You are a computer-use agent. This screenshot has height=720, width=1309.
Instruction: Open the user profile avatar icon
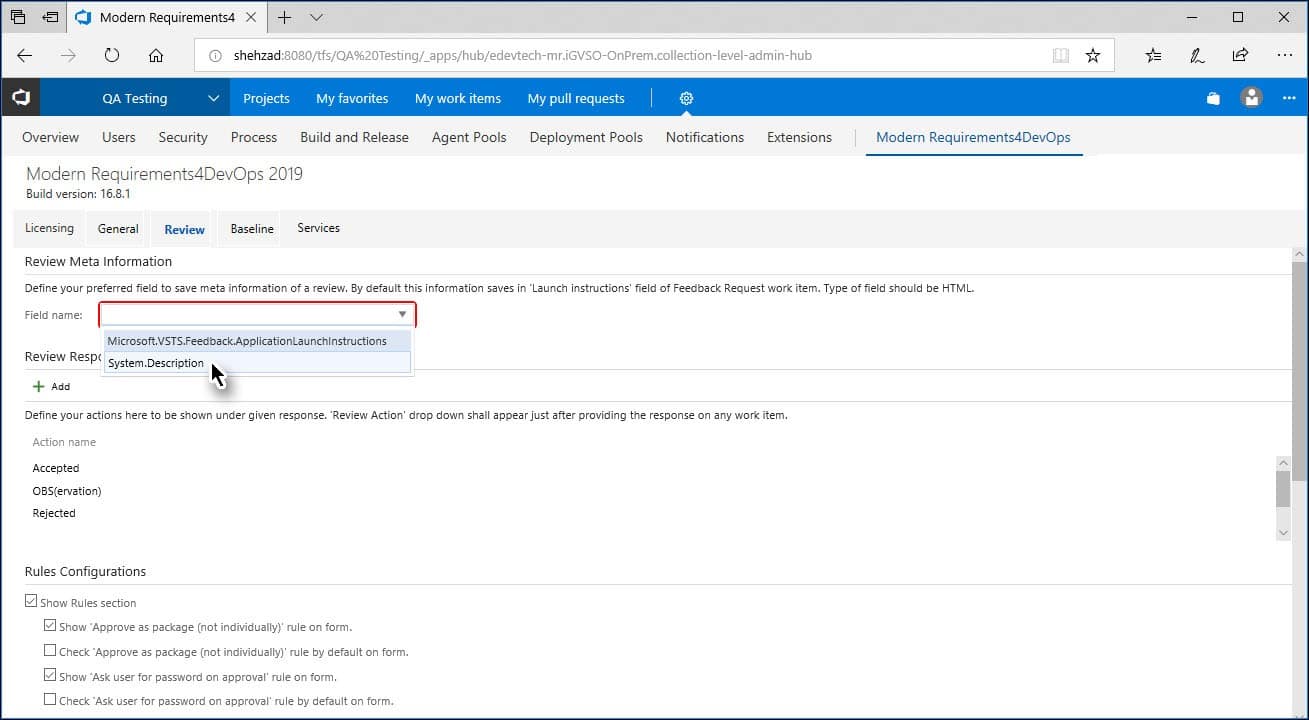click(x=1251, y=98)
